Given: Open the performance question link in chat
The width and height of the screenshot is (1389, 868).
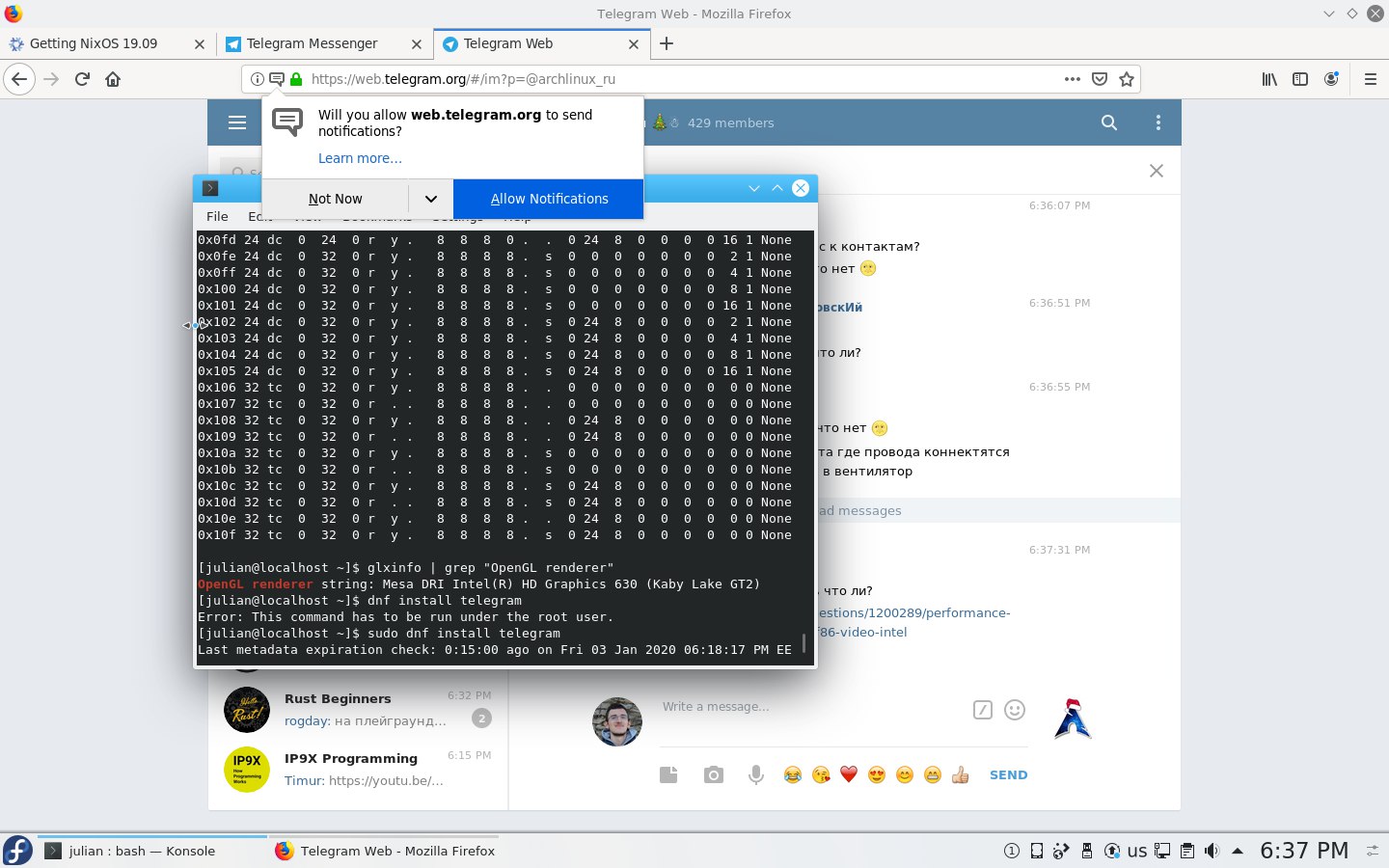Looking at the screenshot, I should point(913,622).
